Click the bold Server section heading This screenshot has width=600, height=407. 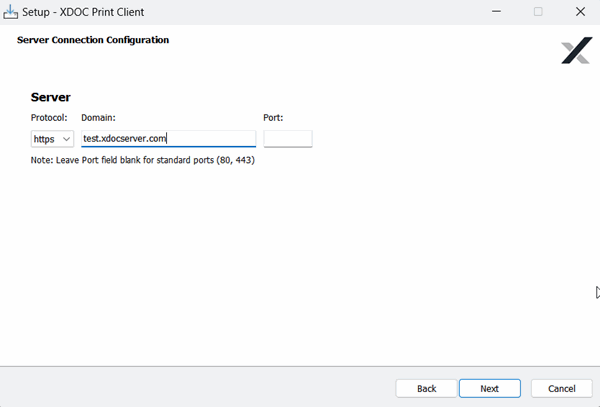coord(51,97)
